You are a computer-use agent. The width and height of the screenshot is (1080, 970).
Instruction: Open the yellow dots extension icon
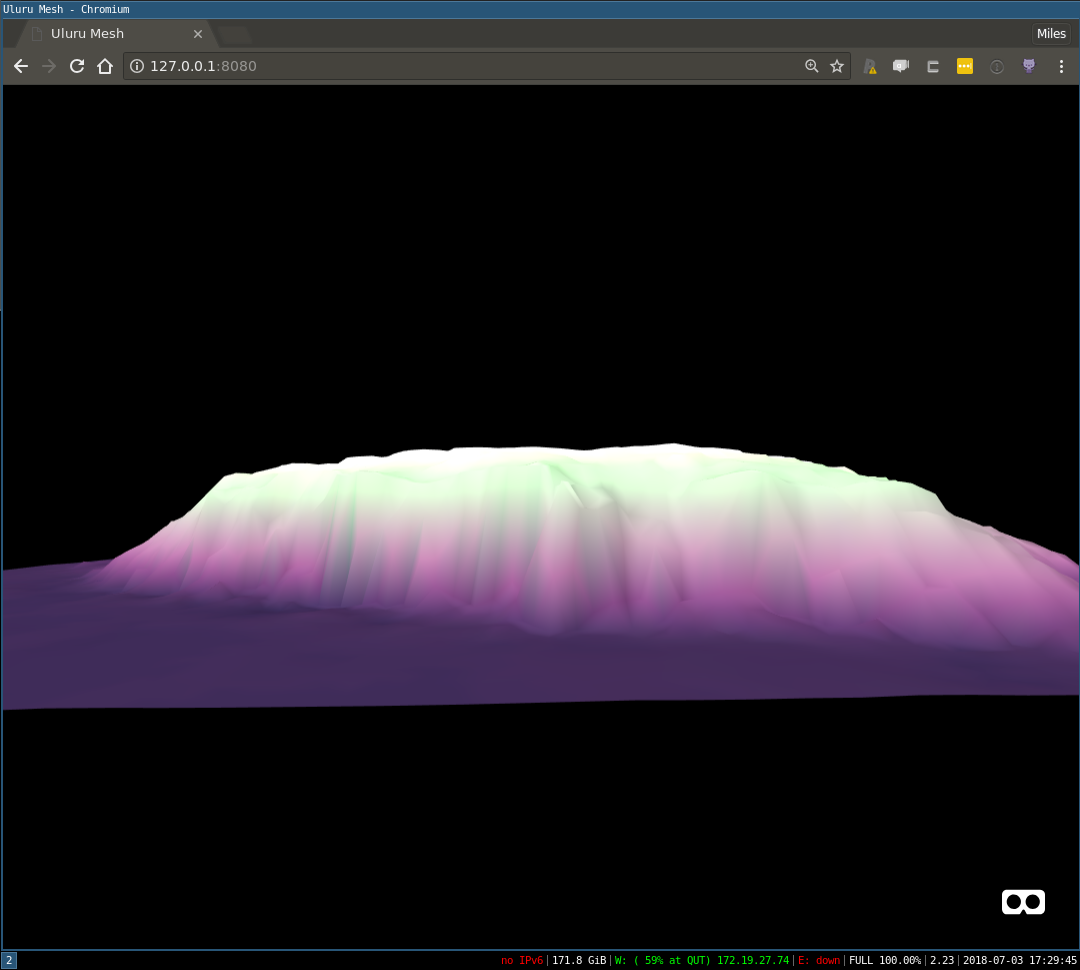[964, 66]
